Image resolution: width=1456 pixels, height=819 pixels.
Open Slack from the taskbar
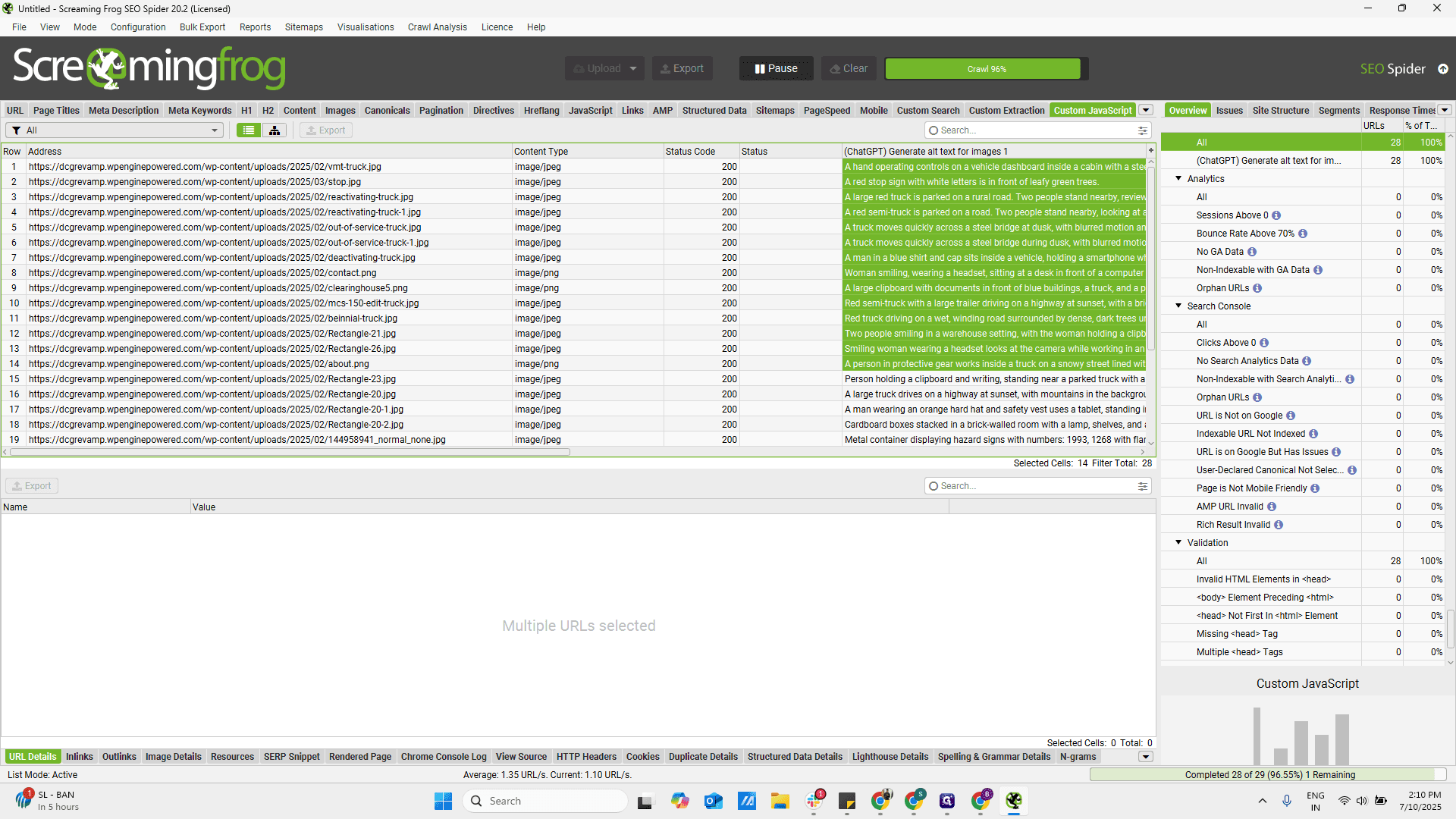pyautogui.click(x=814, y=801)
